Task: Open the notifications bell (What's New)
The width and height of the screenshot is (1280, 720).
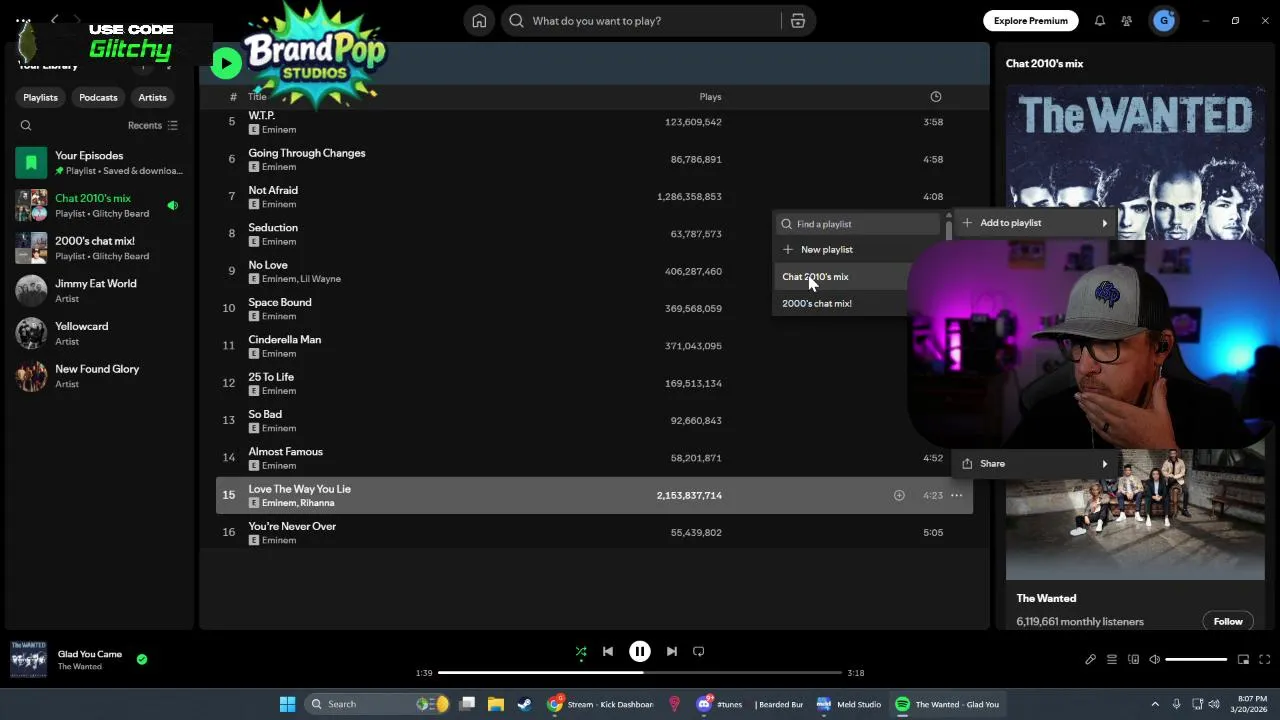Action: (x=1099, y=21)
